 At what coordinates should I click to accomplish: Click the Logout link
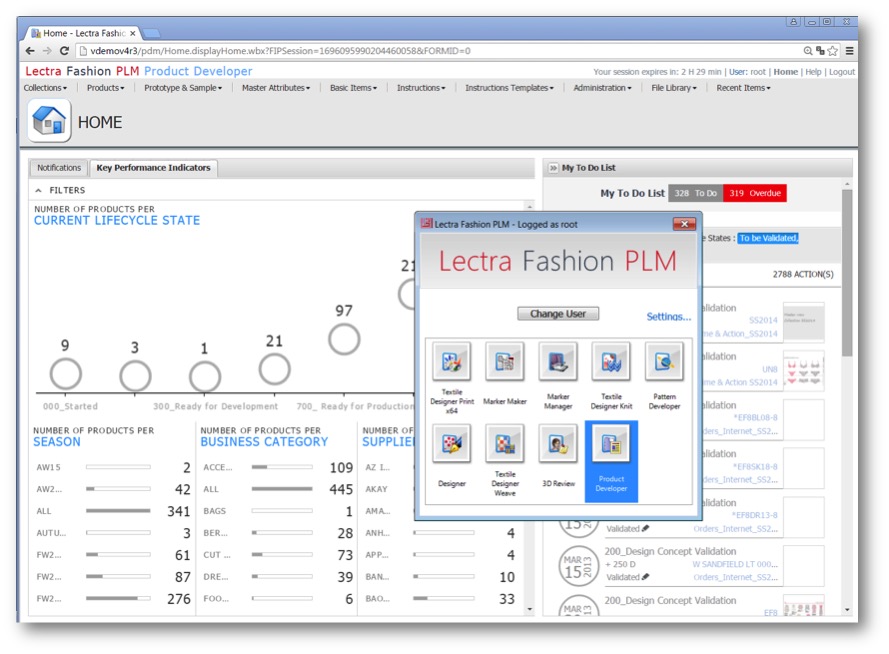(842, 72)
